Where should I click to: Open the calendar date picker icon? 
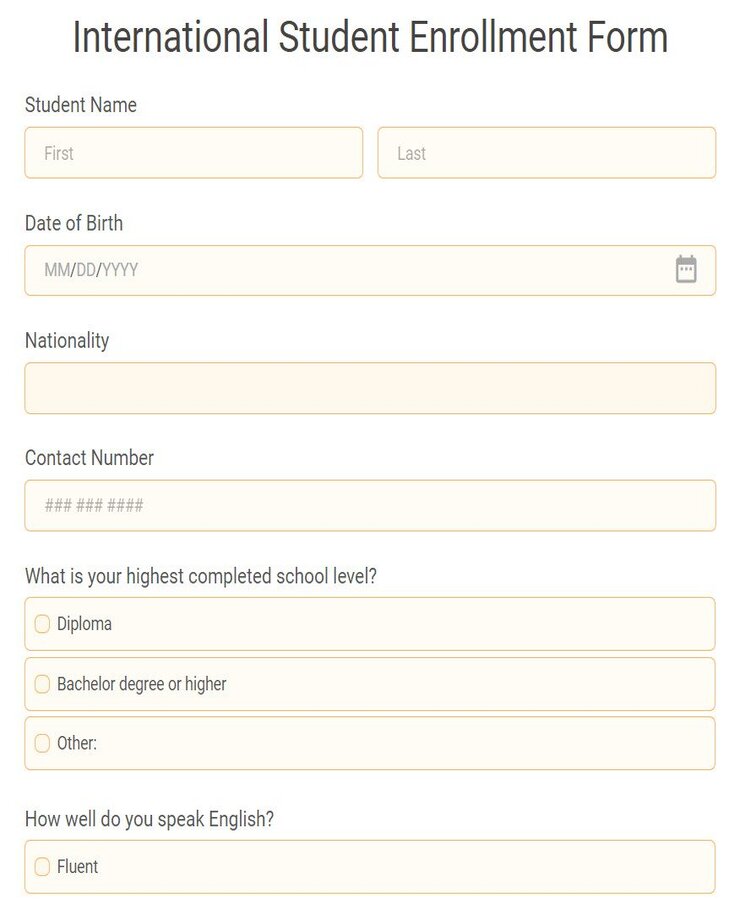pos(686,268)
